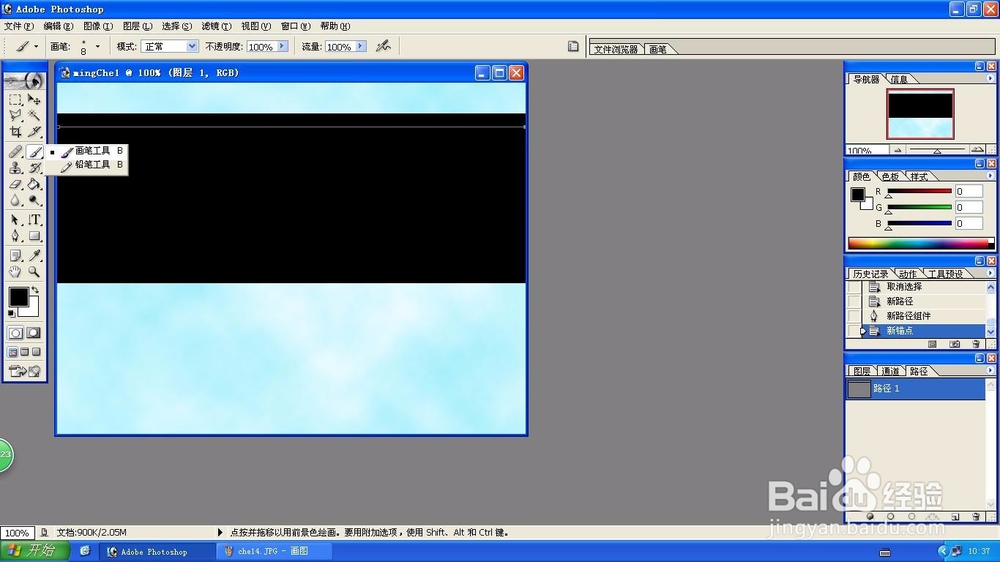Screen dimensions: 1000x562
Task: Switch to standard screen mode
Action: [13, 352]
